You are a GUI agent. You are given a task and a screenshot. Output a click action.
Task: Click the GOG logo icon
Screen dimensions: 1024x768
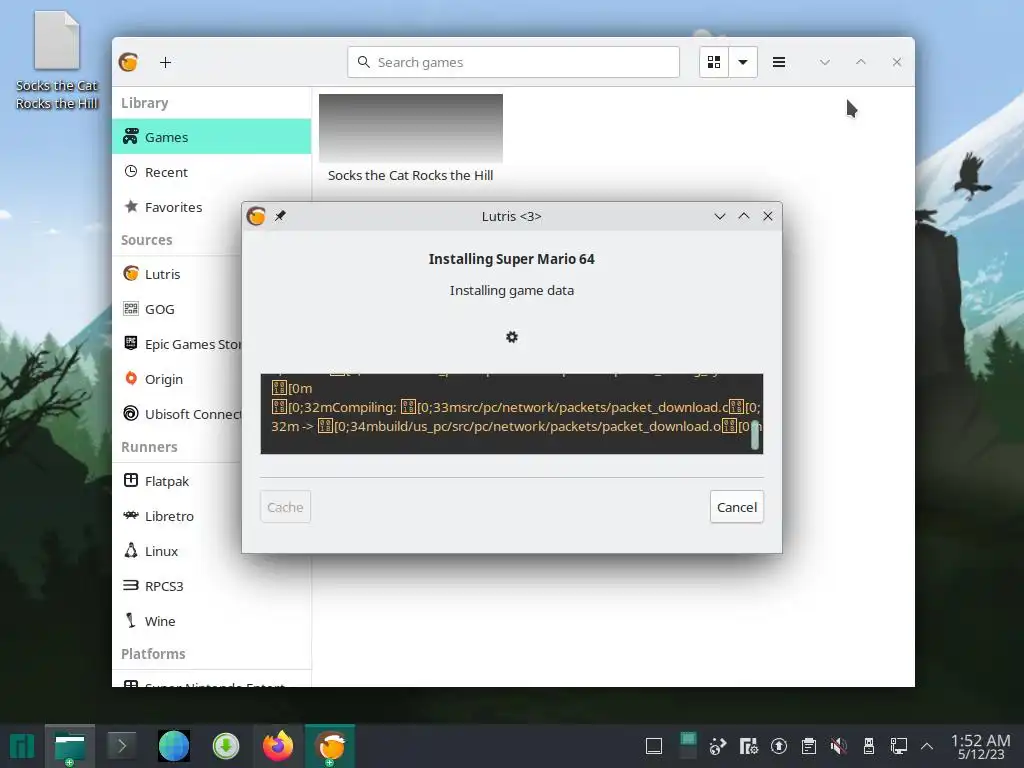[x=131, y=308]
